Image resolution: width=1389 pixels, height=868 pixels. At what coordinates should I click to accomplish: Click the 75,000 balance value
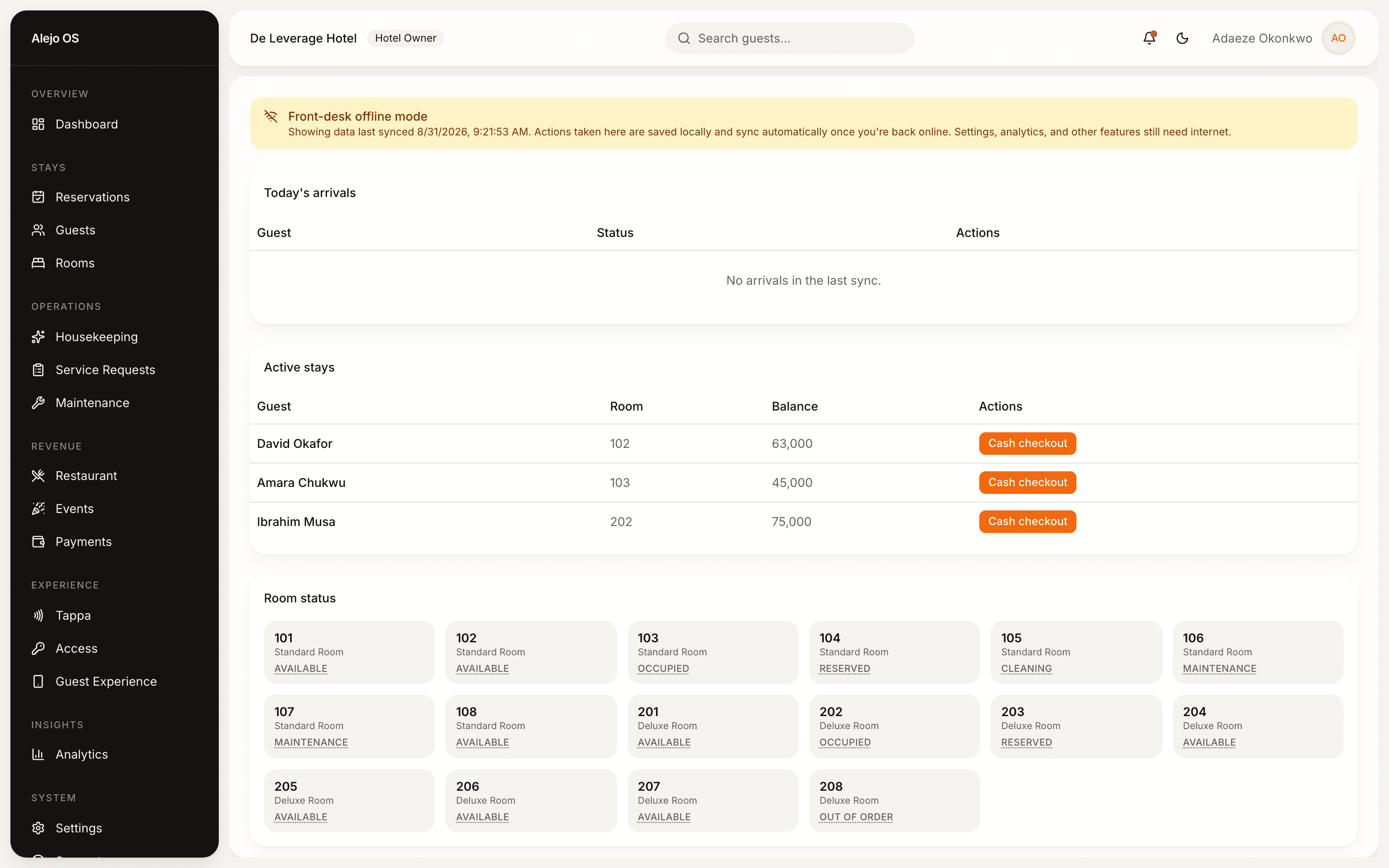pos(791,522)
